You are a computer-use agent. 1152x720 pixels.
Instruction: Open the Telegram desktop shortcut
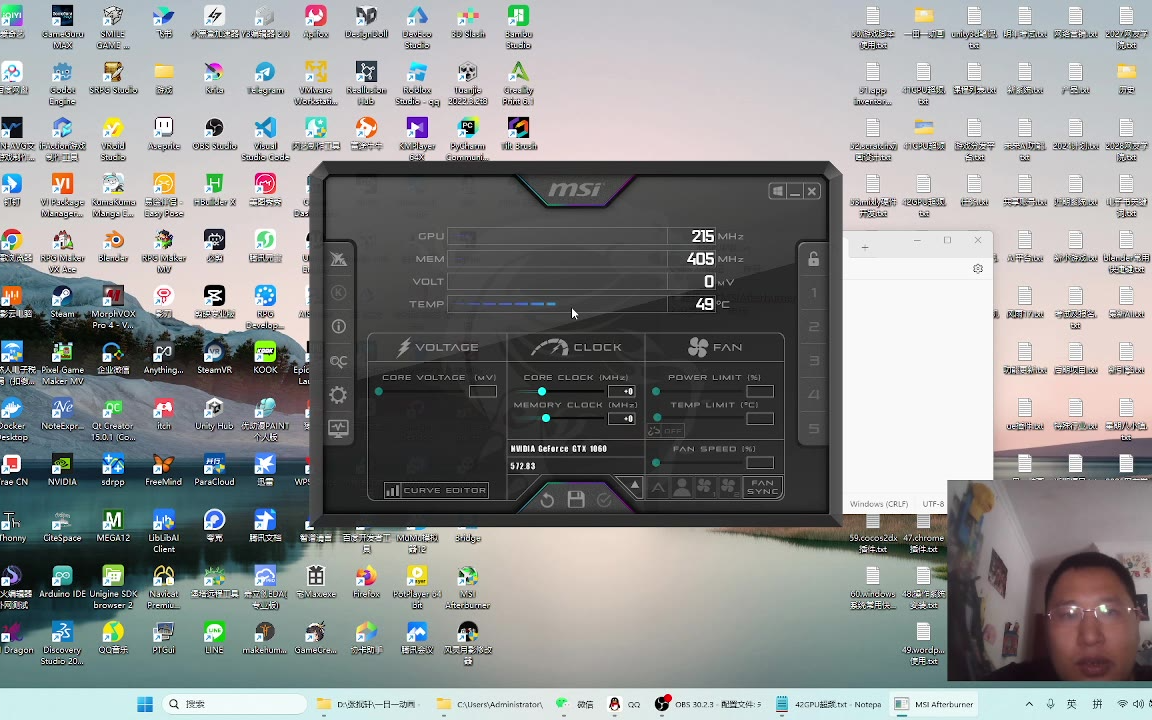coord(265,79)
